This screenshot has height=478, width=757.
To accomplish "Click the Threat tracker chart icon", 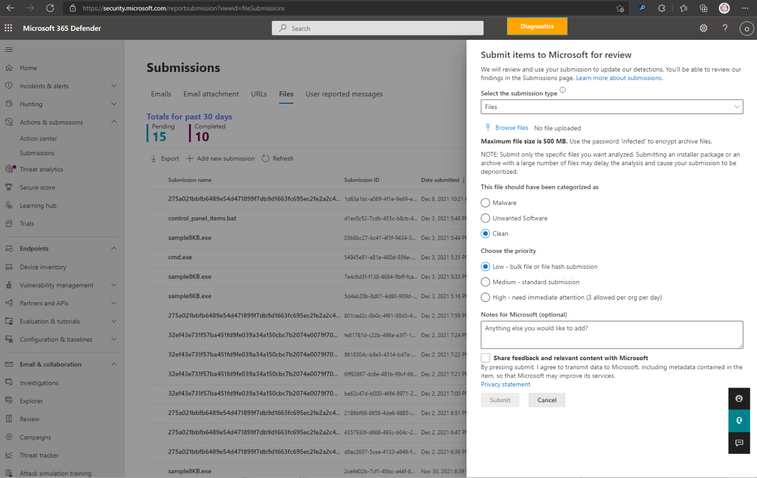I will [9, 455].
